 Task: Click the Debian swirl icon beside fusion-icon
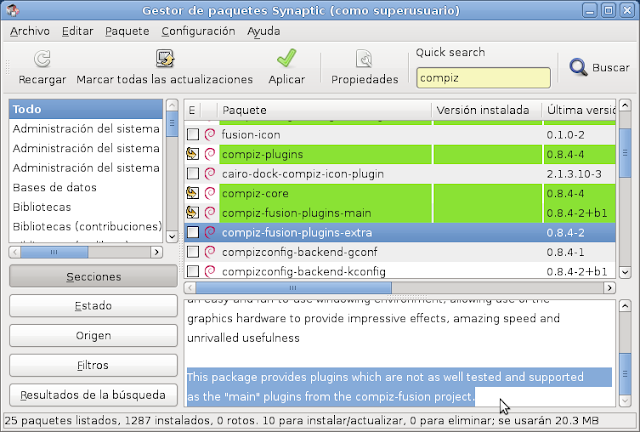coord(210,134)
